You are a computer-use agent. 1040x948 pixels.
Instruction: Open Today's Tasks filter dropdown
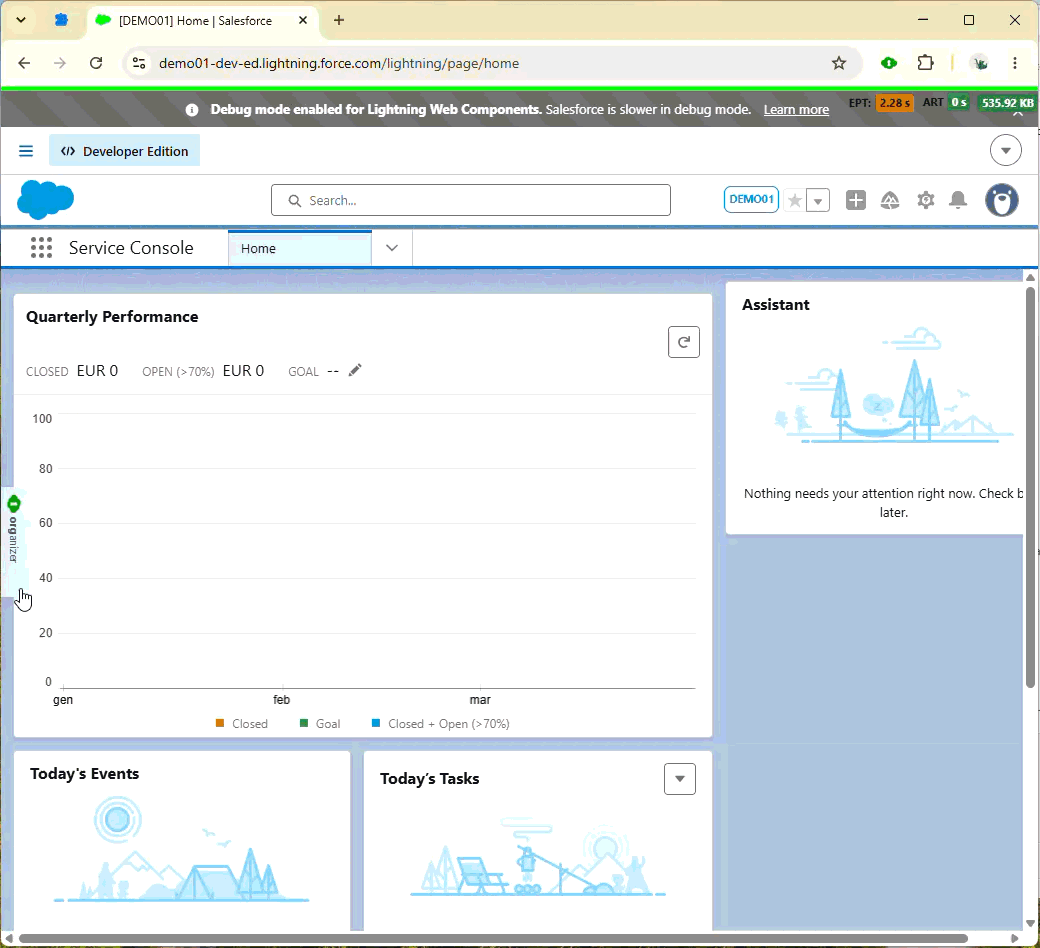point(679,779)
